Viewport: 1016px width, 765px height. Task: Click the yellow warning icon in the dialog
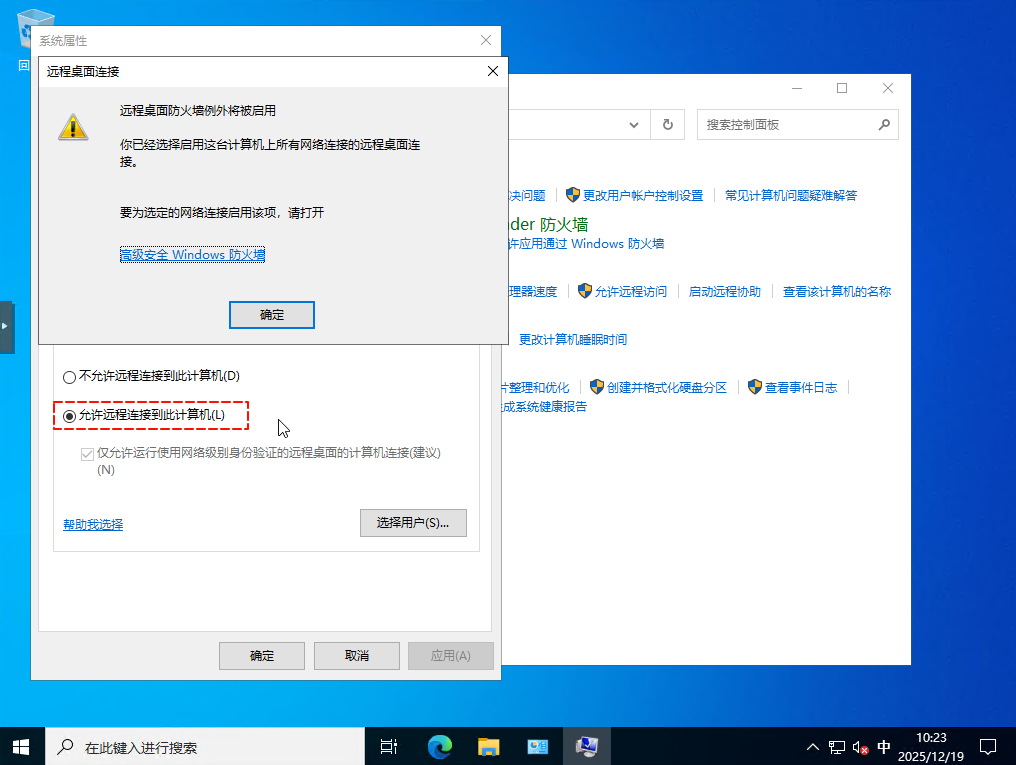pyautogui.click(x=72, y=126)
